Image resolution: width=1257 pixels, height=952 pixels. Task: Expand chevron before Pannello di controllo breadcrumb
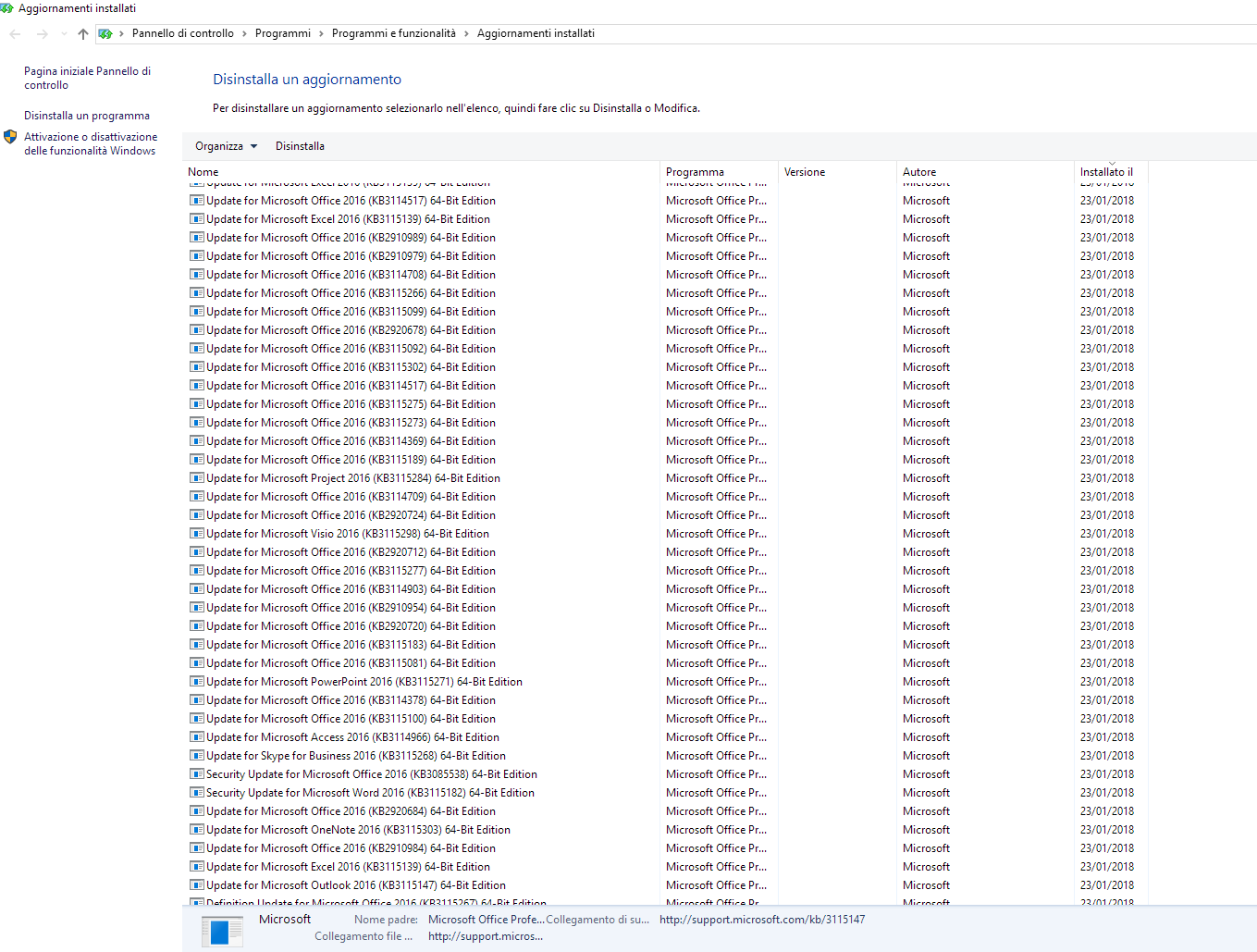coord(121,34)
